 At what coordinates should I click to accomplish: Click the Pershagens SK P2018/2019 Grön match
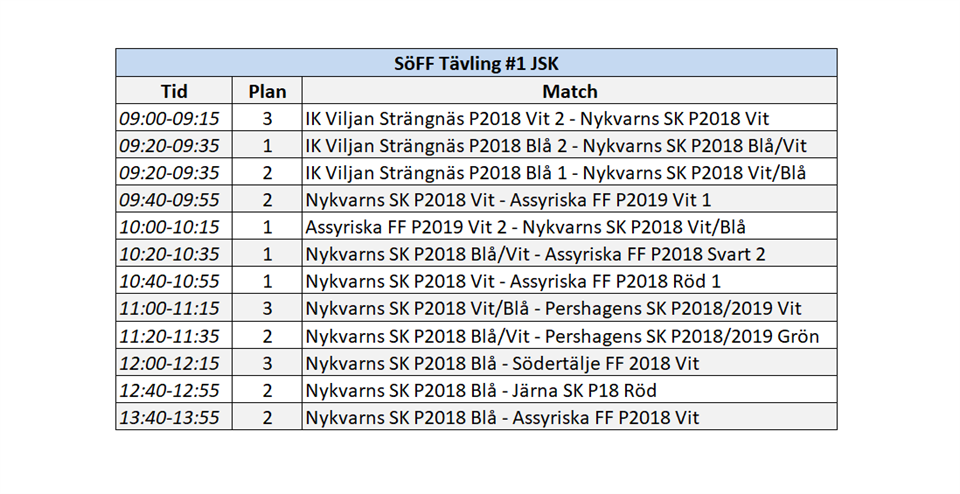pyautogui.click(x=562, y=336)
